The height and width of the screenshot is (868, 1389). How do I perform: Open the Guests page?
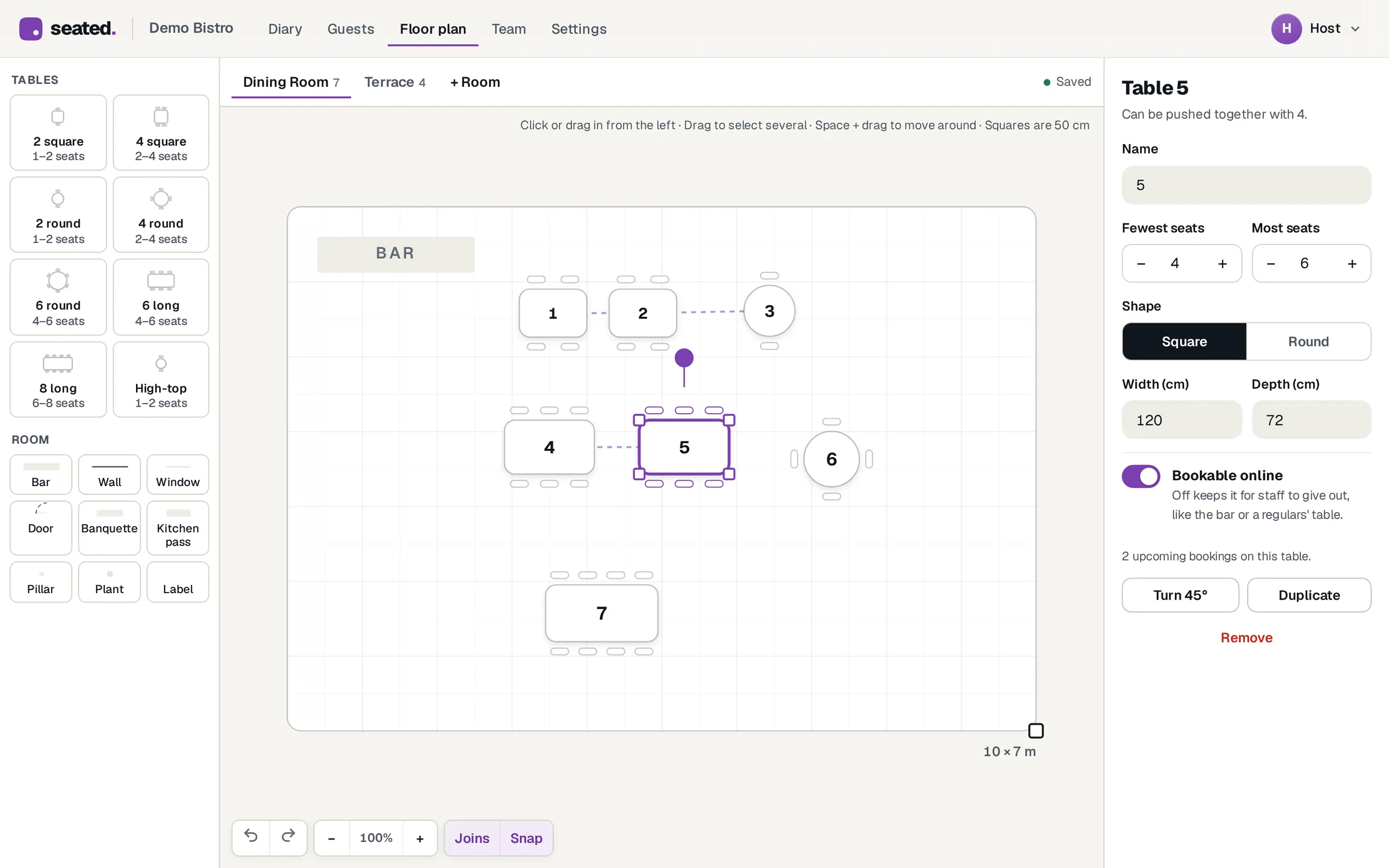click(x=351, y=29)
